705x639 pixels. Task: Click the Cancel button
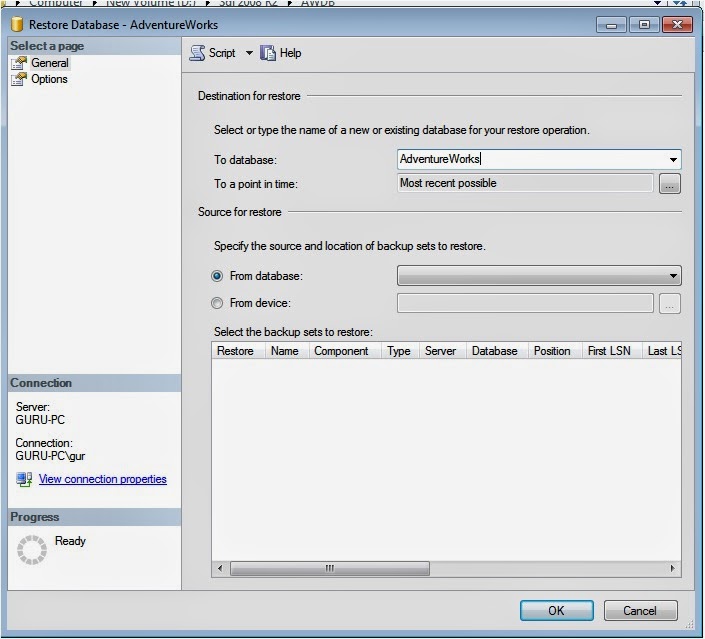640,610
